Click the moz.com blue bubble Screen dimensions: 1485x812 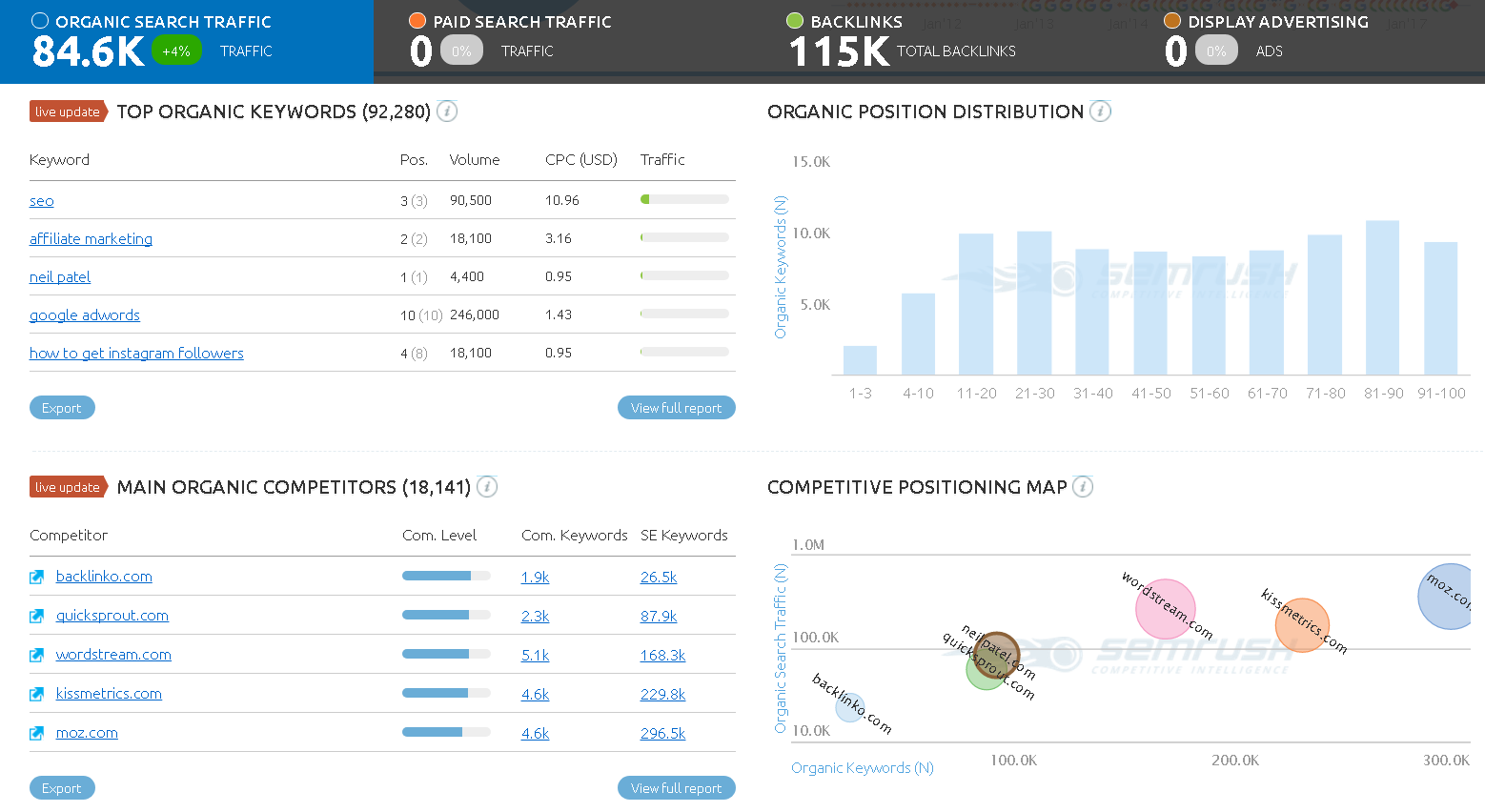click(1446, 596)
